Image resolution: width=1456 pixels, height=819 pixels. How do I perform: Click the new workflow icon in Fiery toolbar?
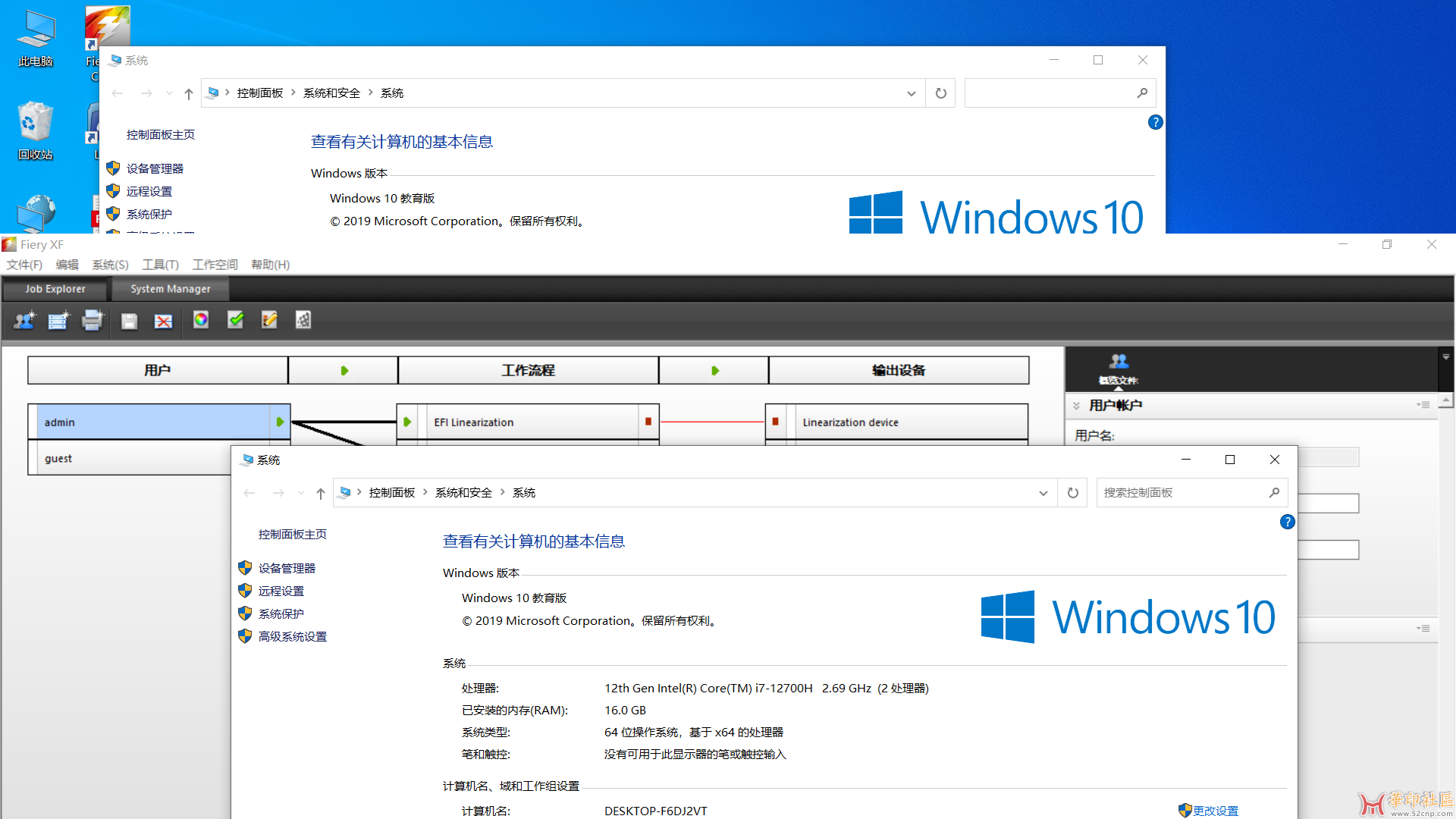[x=58, y=320]
